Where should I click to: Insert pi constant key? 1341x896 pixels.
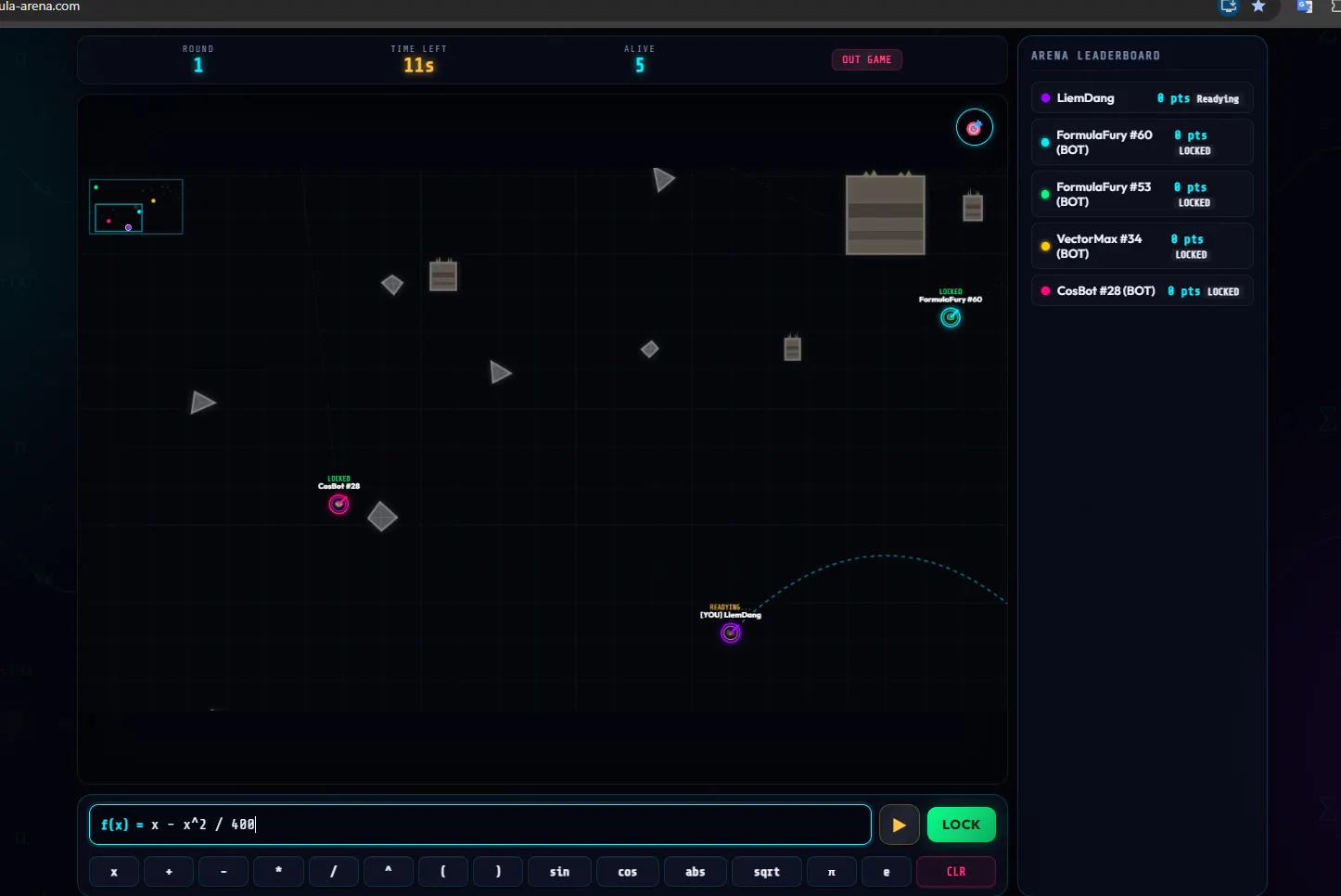coord(832,872)
